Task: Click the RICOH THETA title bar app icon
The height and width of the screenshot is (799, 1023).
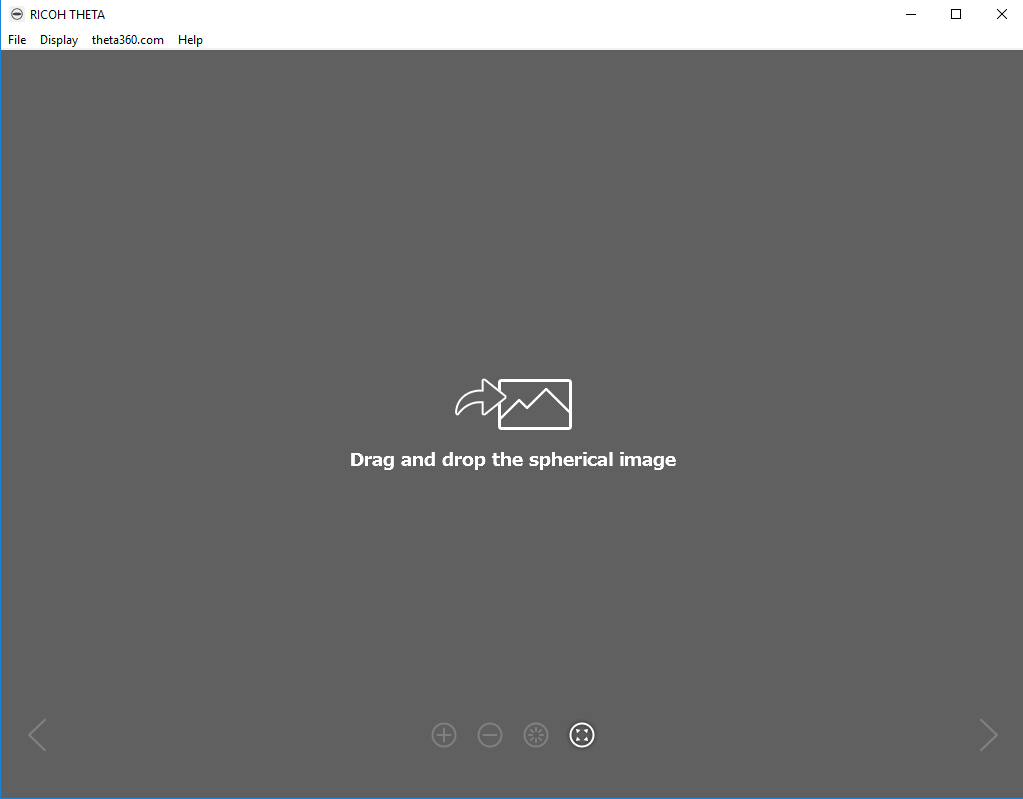Action: [17, 14]
